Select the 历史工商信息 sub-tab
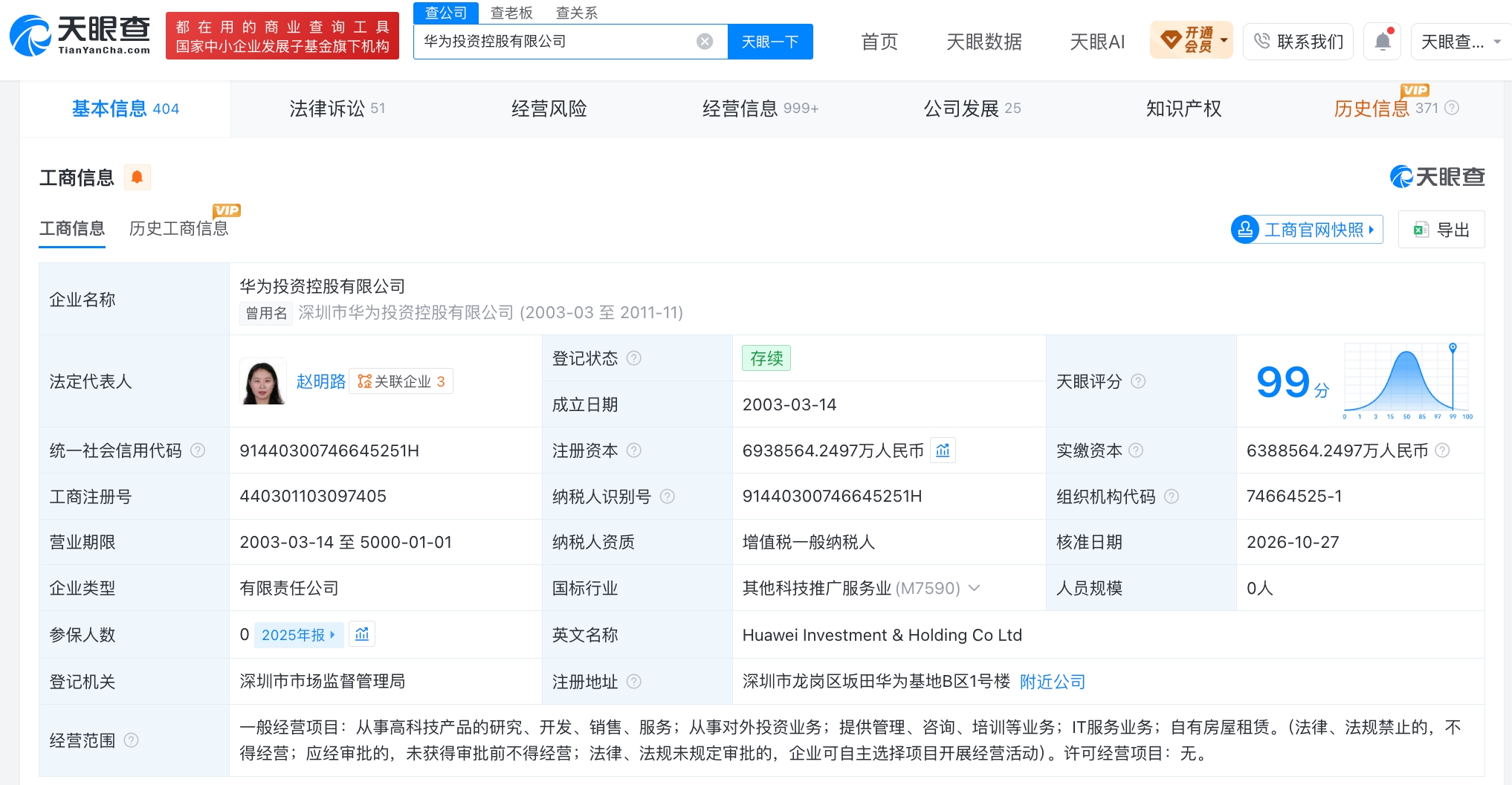Screen dimensions: 1512x785 tap(178, 228)
